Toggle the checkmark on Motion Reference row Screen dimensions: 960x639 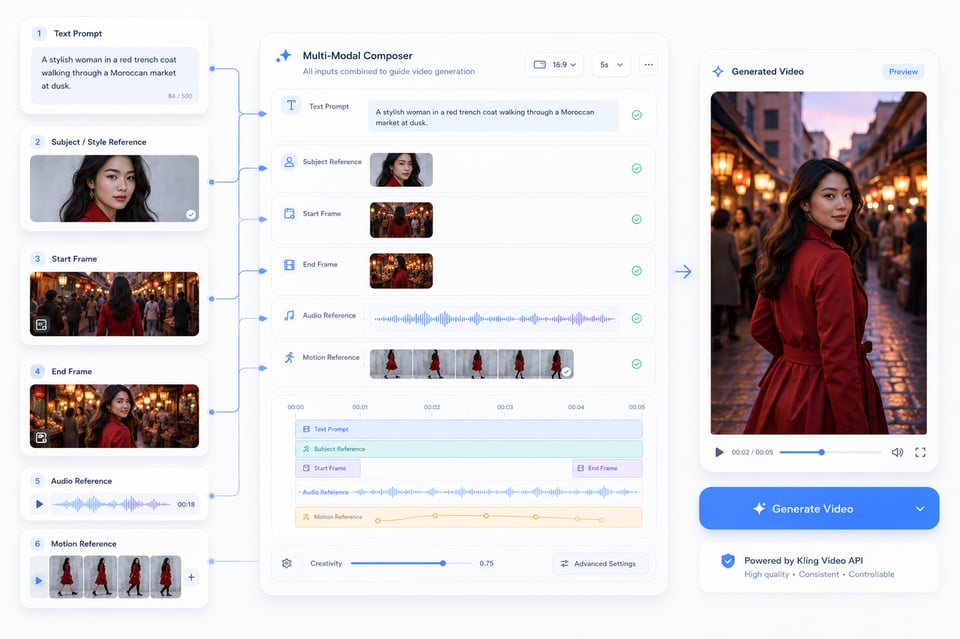(x=637, y=364)
